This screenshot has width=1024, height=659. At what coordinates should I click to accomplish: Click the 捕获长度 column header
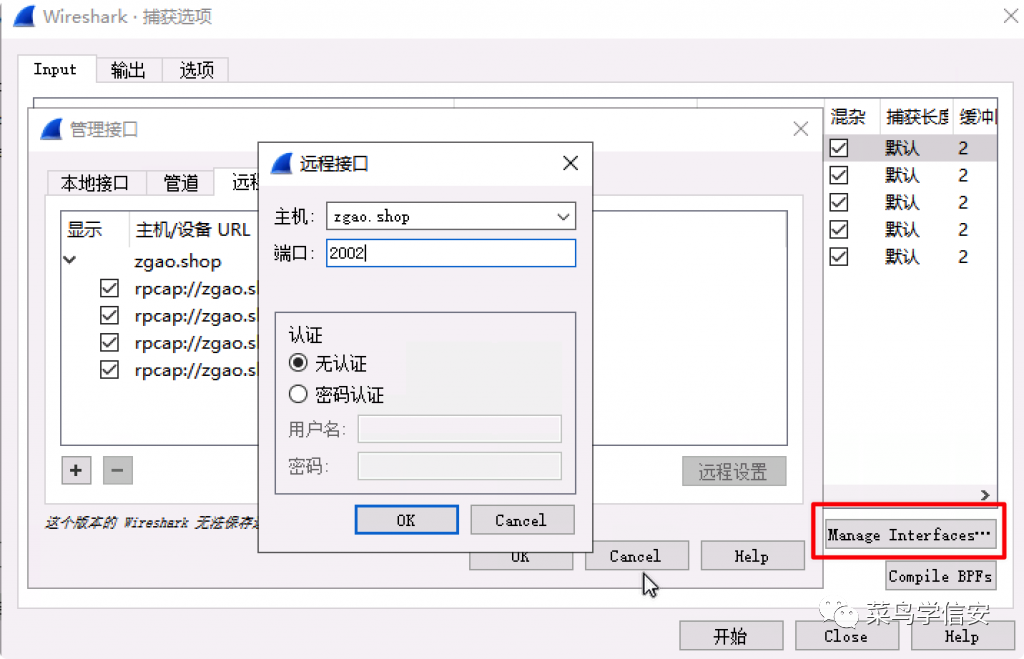tap(917, 117)
